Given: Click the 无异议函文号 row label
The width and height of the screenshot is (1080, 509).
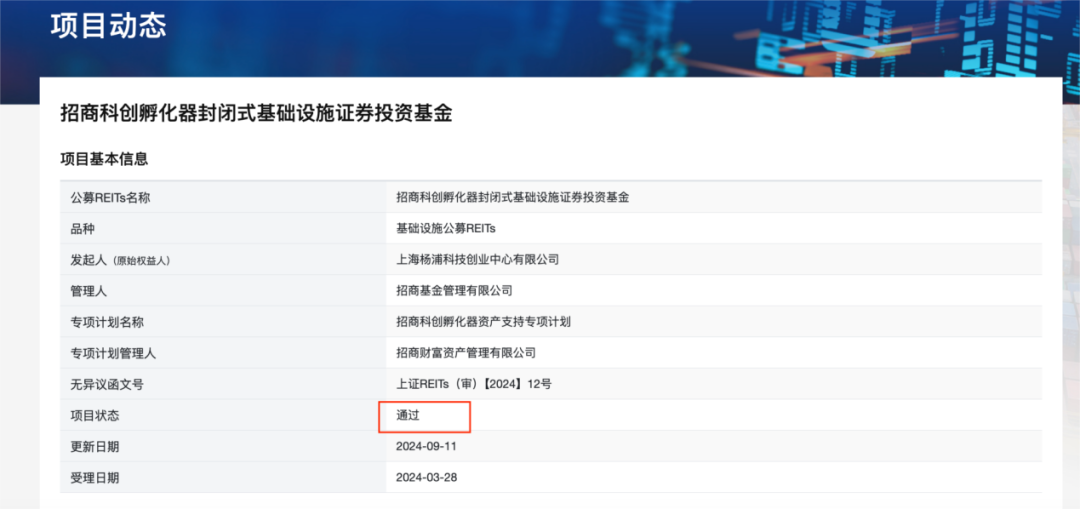Looking at the screenshot, I should point(107,385).
